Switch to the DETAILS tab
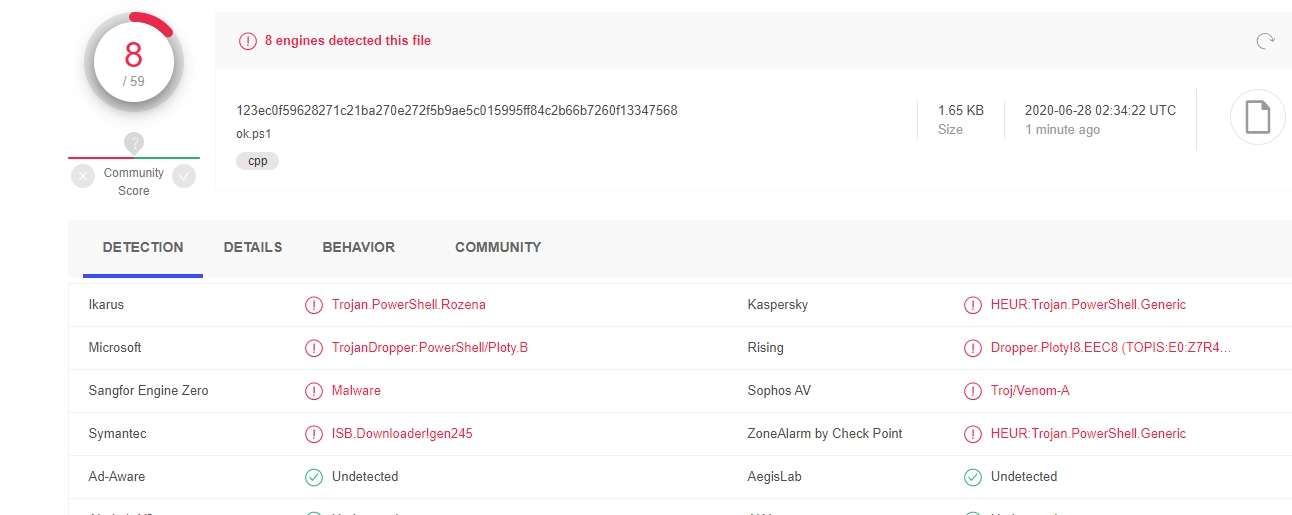This screenshot has width=1292, height=515. click(253, 247)
